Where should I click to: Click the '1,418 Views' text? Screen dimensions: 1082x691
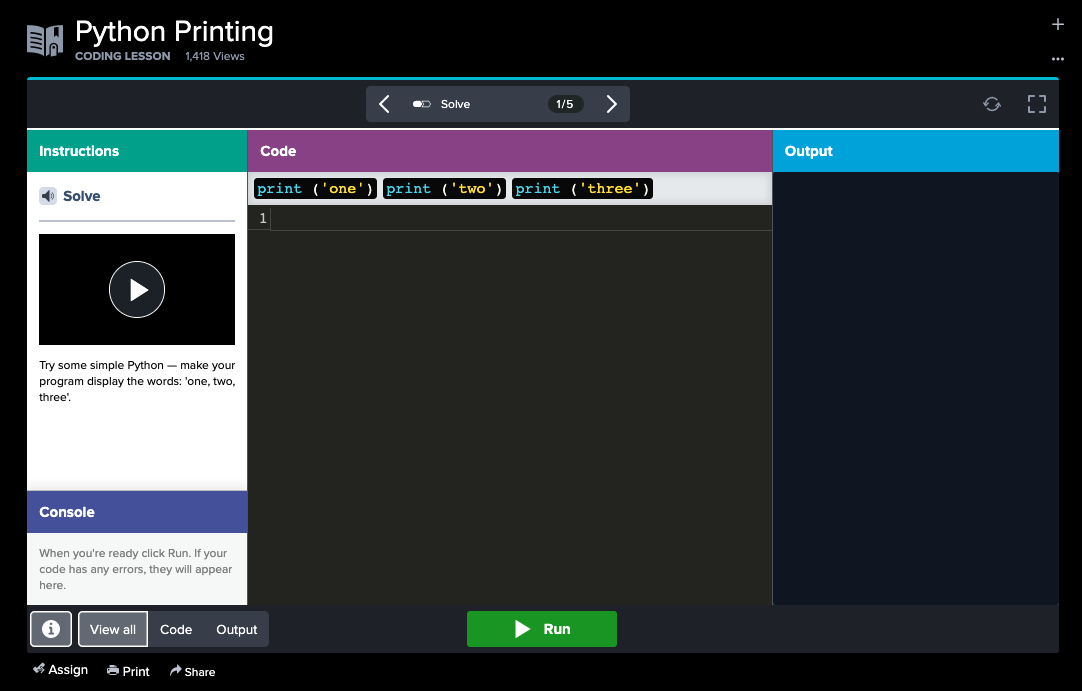(x=215, y=56)
